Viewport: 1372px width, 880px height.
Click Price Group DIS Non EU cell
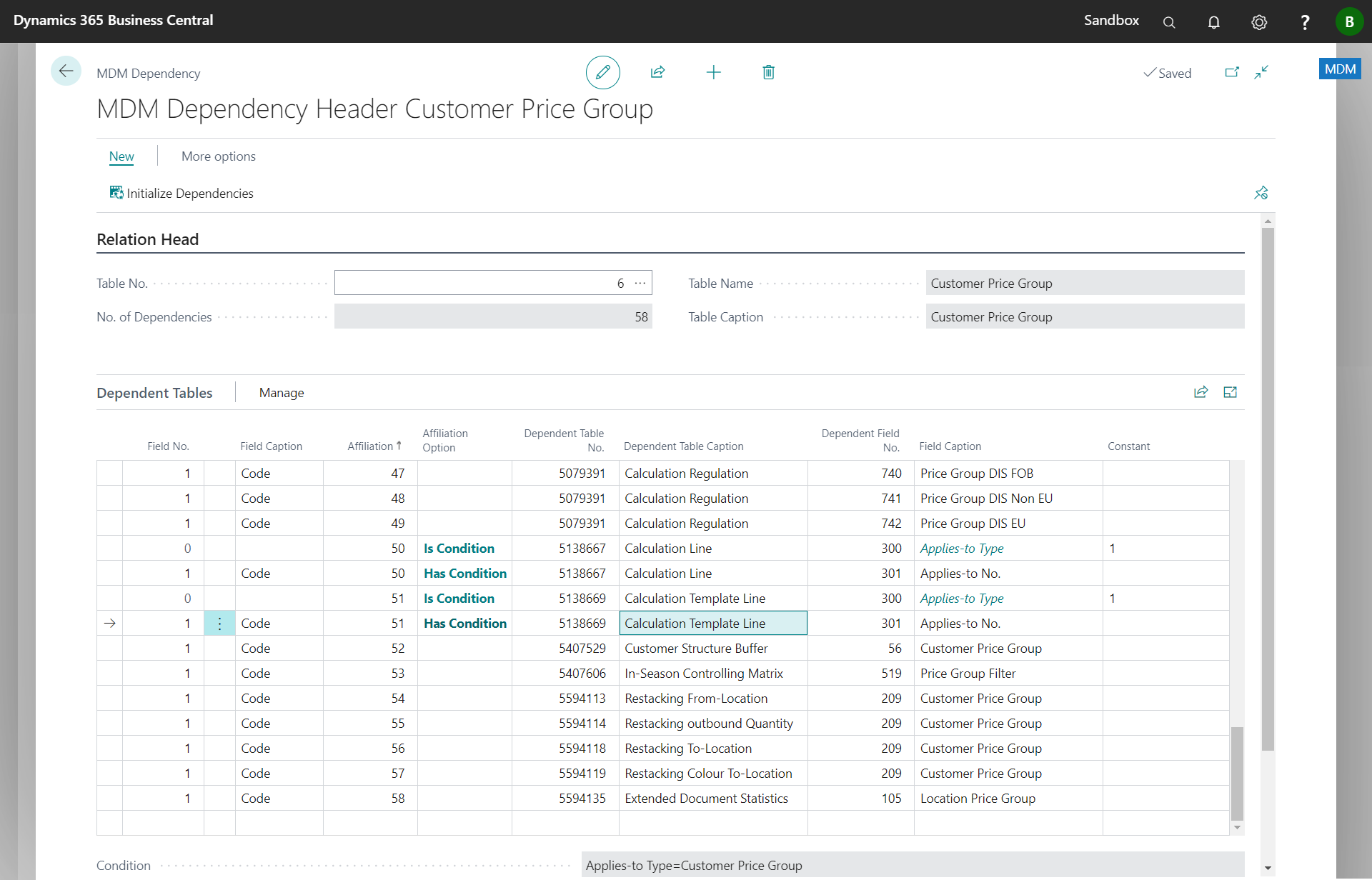coord(1008,499)
